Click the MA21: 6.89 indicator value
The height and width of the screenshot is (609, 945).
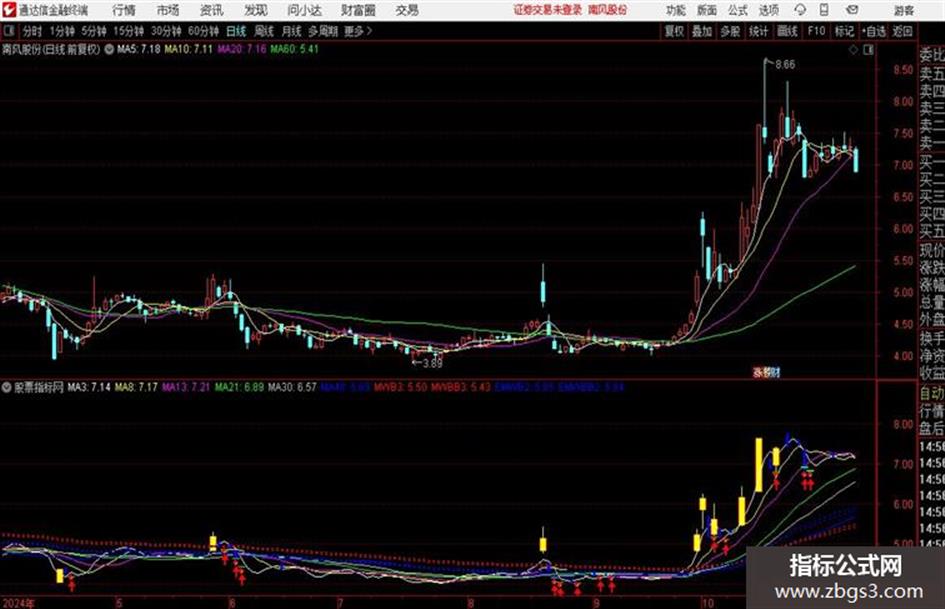pos(239,387)
